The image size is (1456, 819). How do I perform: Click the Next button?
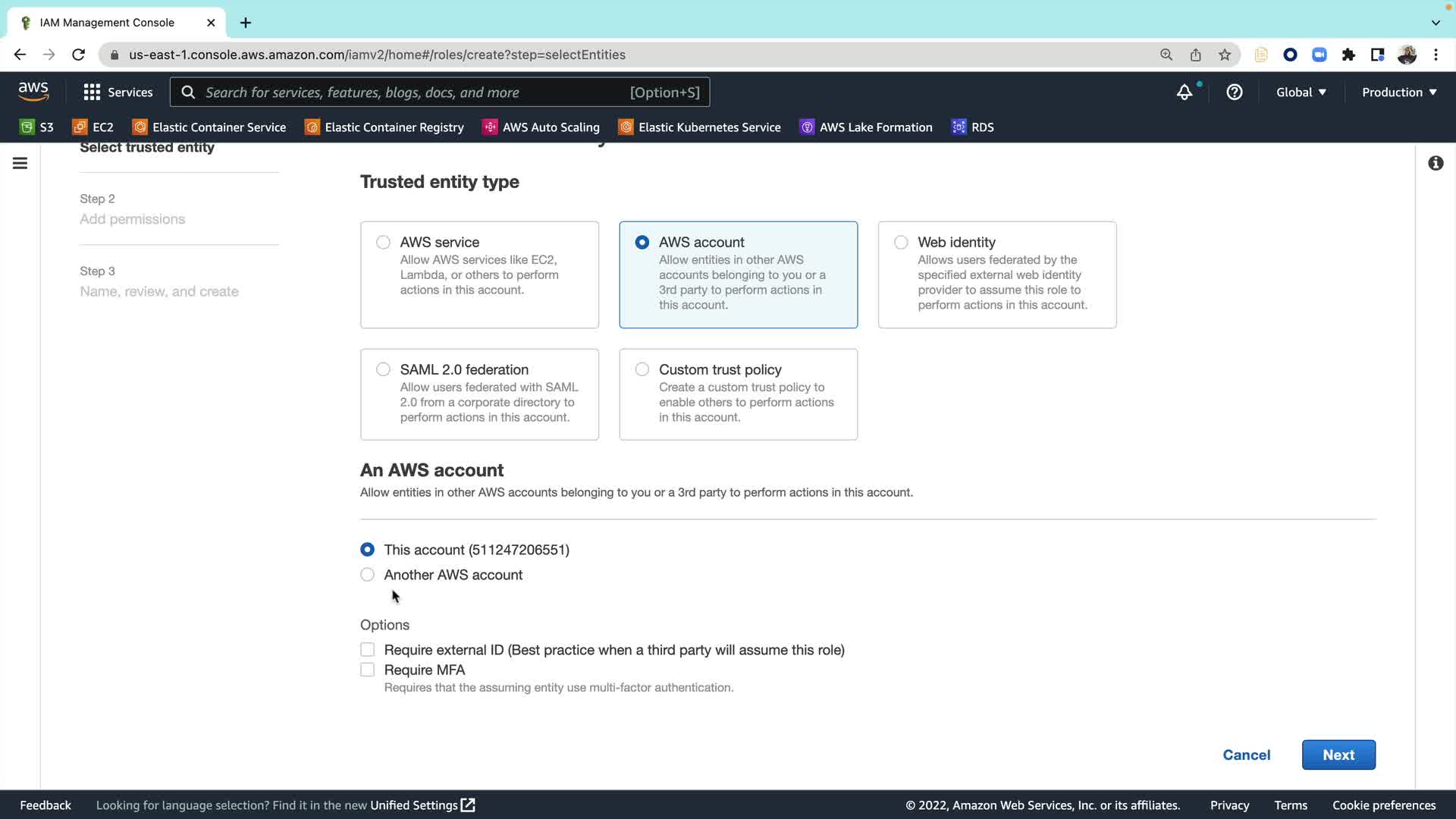coord(1338,755)
